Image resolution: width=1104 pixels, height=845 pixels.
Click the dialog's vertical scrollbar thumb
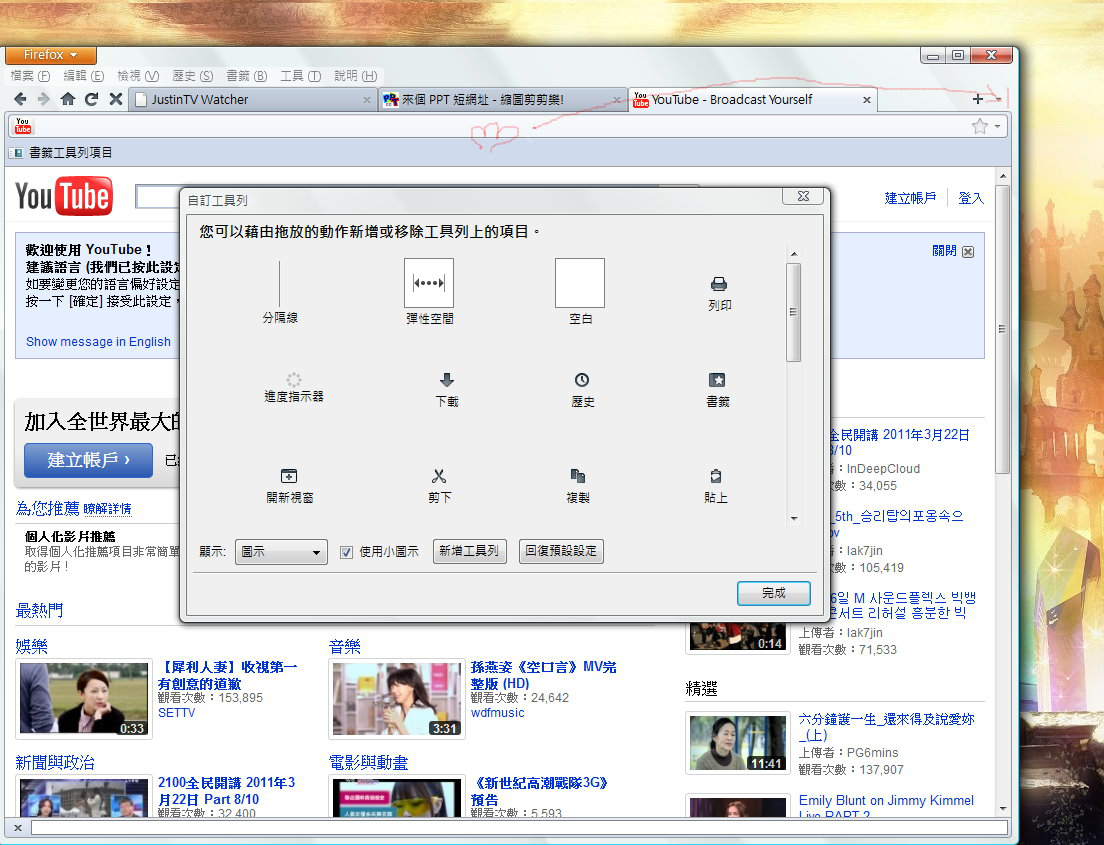[794, 312]
